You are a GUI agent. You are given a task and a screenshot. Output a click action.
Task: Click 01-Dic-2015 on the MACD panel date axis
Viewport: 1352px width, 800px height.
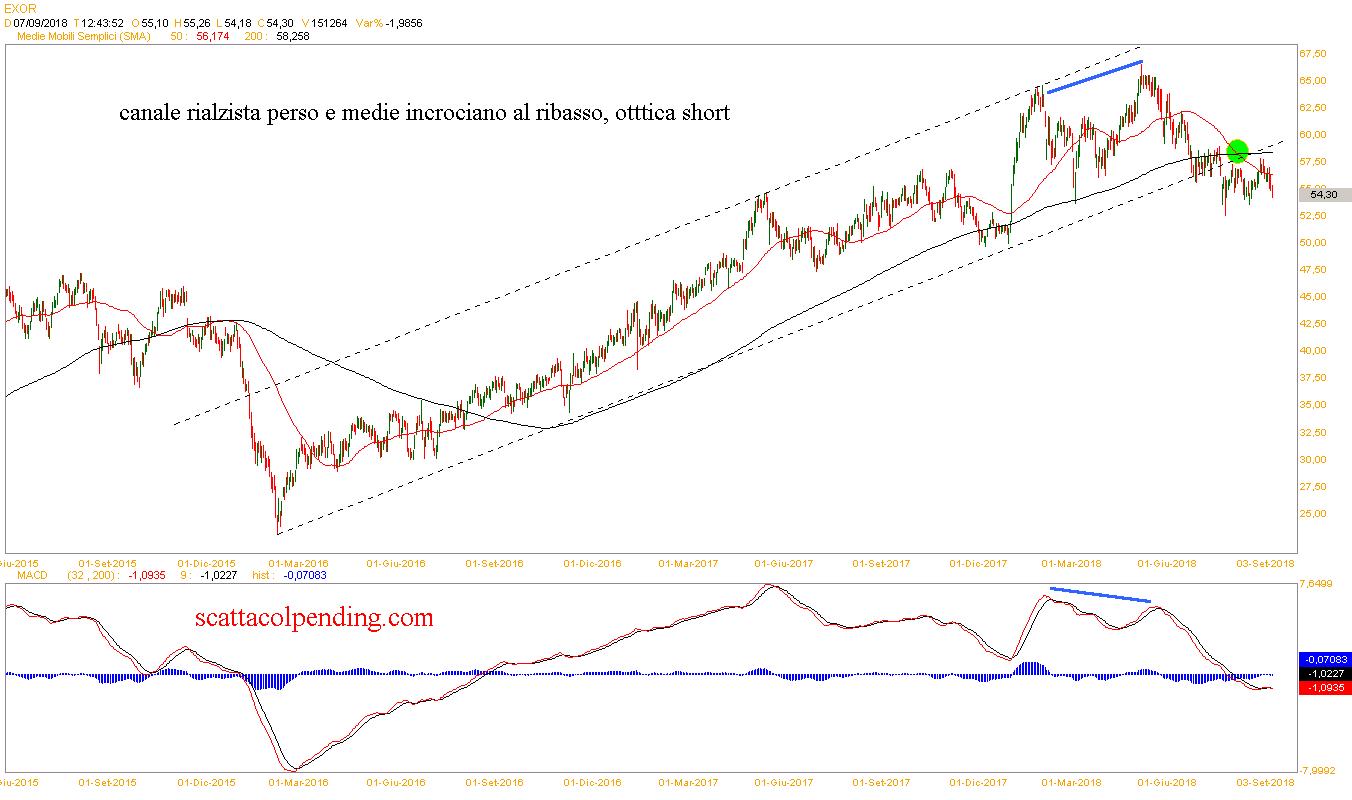click(x=207, y=783)
